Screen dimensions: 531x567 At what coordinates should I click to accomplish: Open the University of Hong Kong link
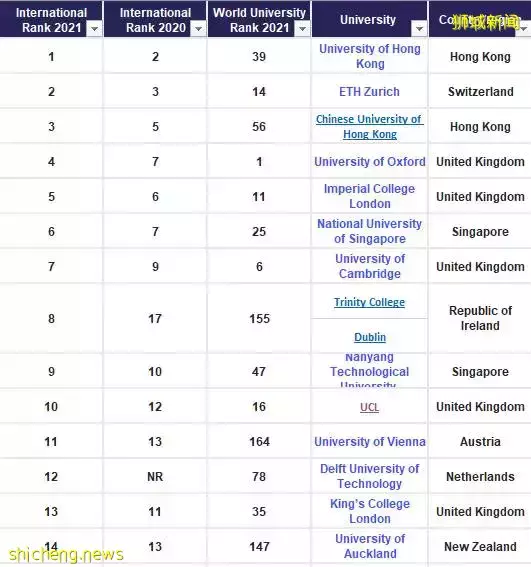370,56
